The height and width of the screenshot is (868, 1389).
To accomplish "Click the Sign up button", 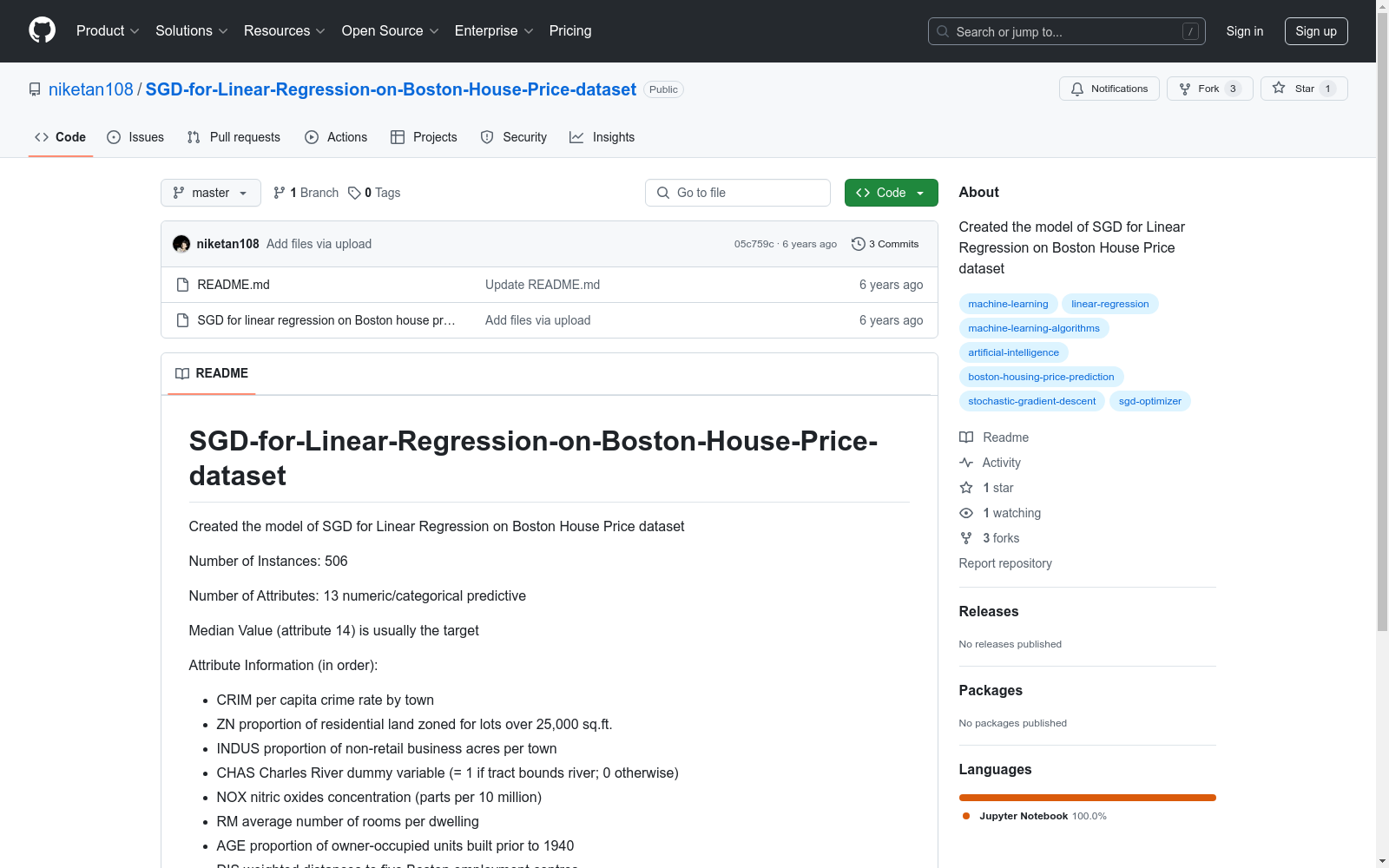I will point(1316,31).
